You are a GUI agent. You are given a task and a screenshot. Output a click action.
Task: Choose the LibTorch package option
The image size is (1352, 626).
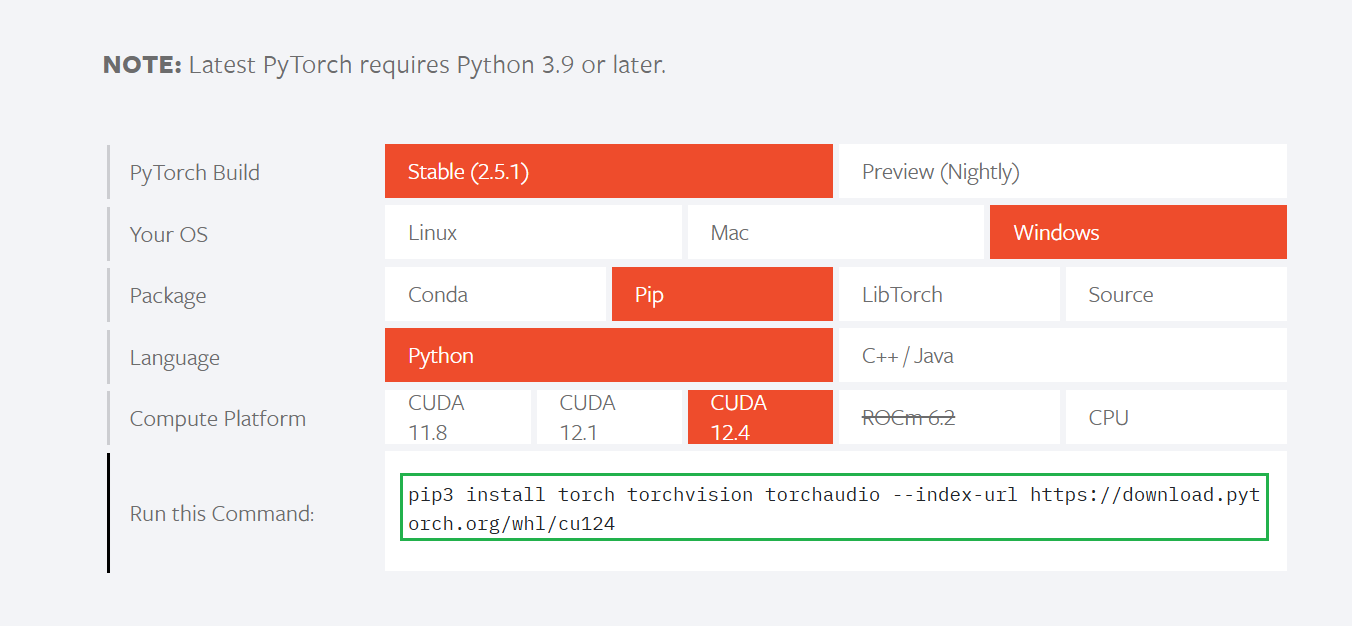(x=947, y=295)
